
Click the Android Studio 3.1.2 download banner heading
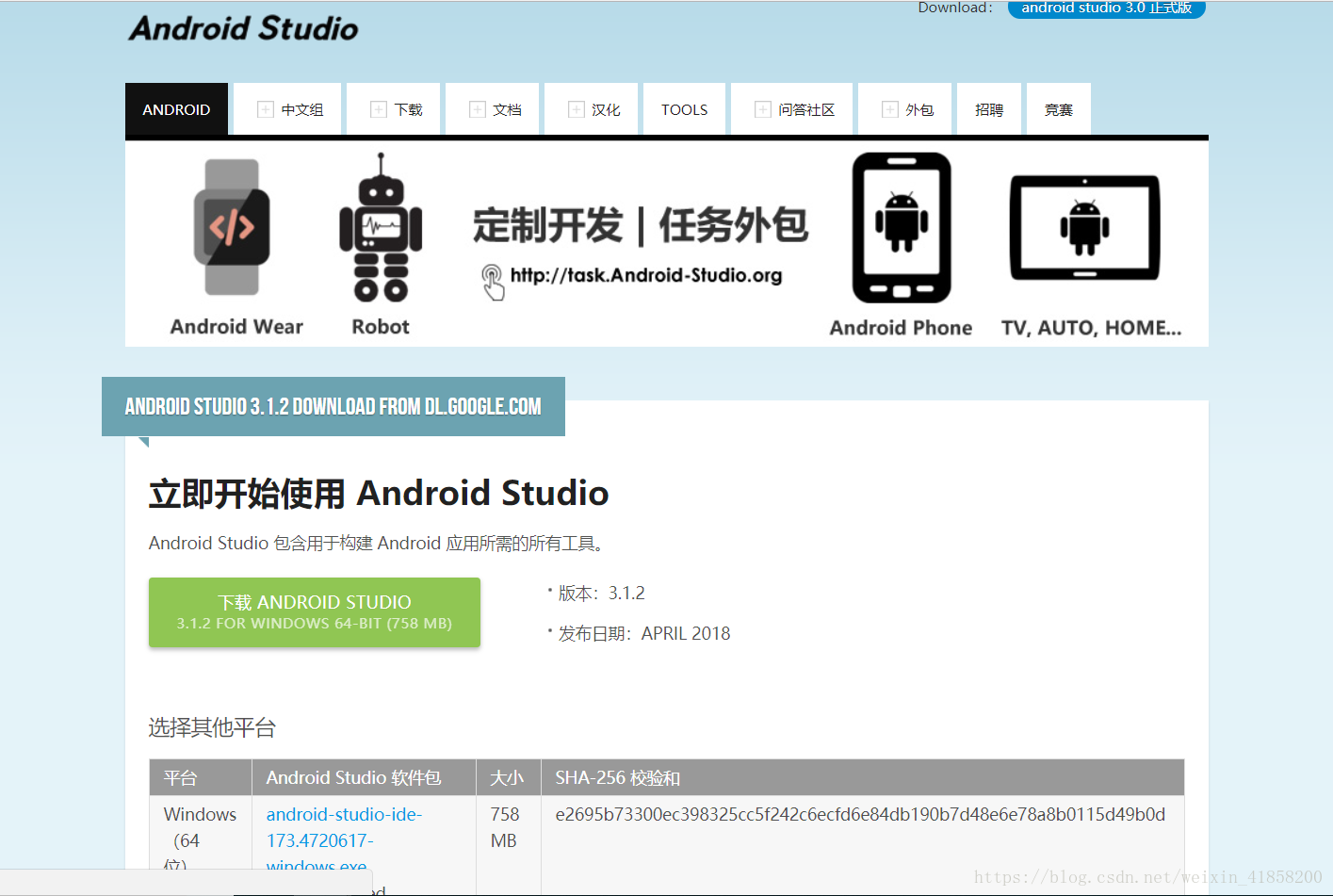click(x=333, y=406)
